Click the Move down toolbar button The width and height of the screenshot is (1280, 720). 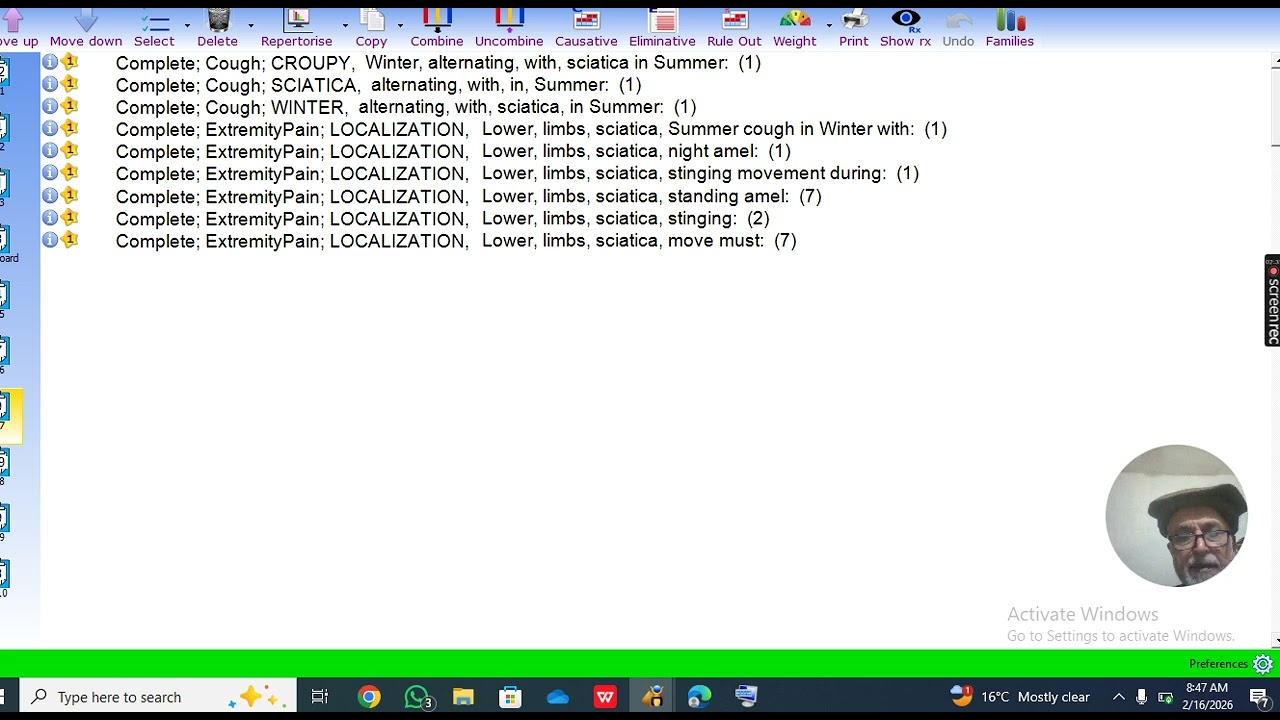(x=86, y=28)
